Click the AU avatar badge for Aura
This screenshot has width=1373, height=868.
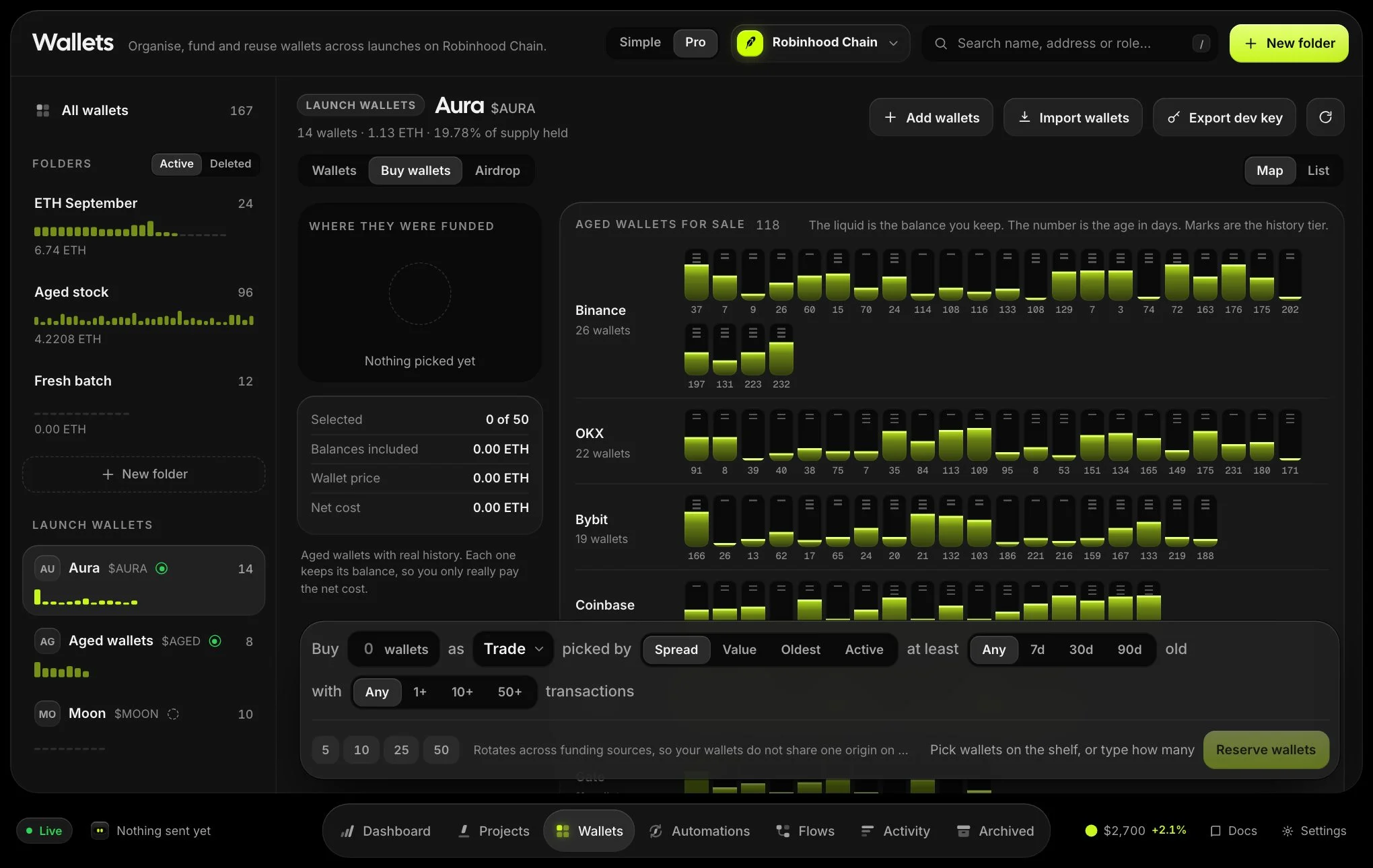coord(47,569)
